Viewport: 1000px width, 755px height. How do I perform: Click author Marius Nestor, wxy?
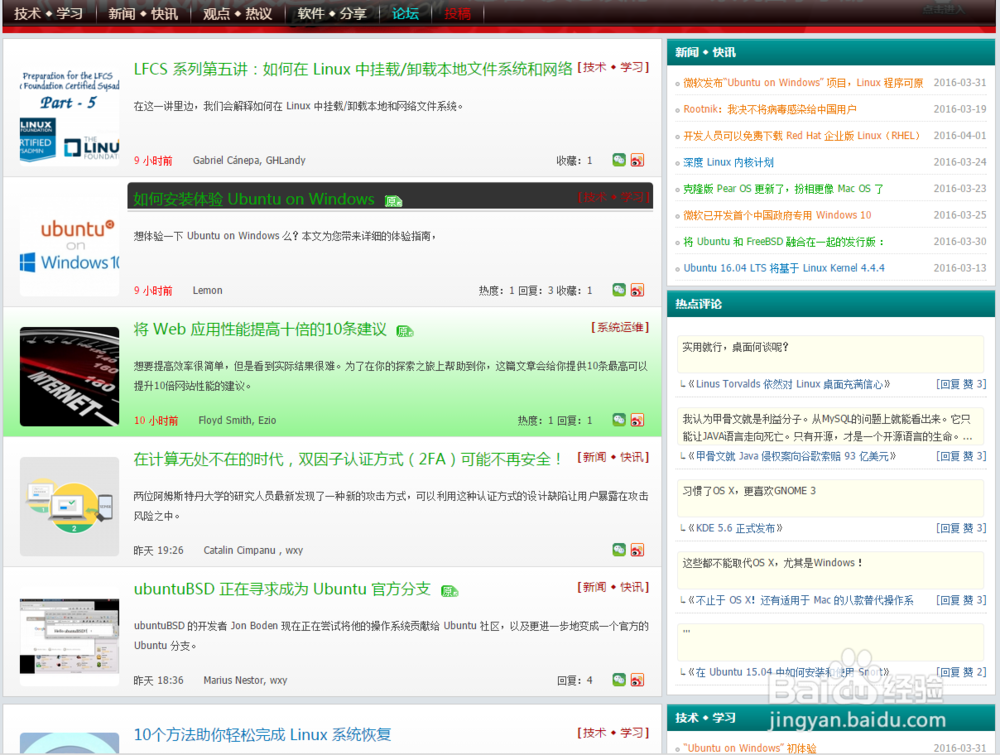246,680
